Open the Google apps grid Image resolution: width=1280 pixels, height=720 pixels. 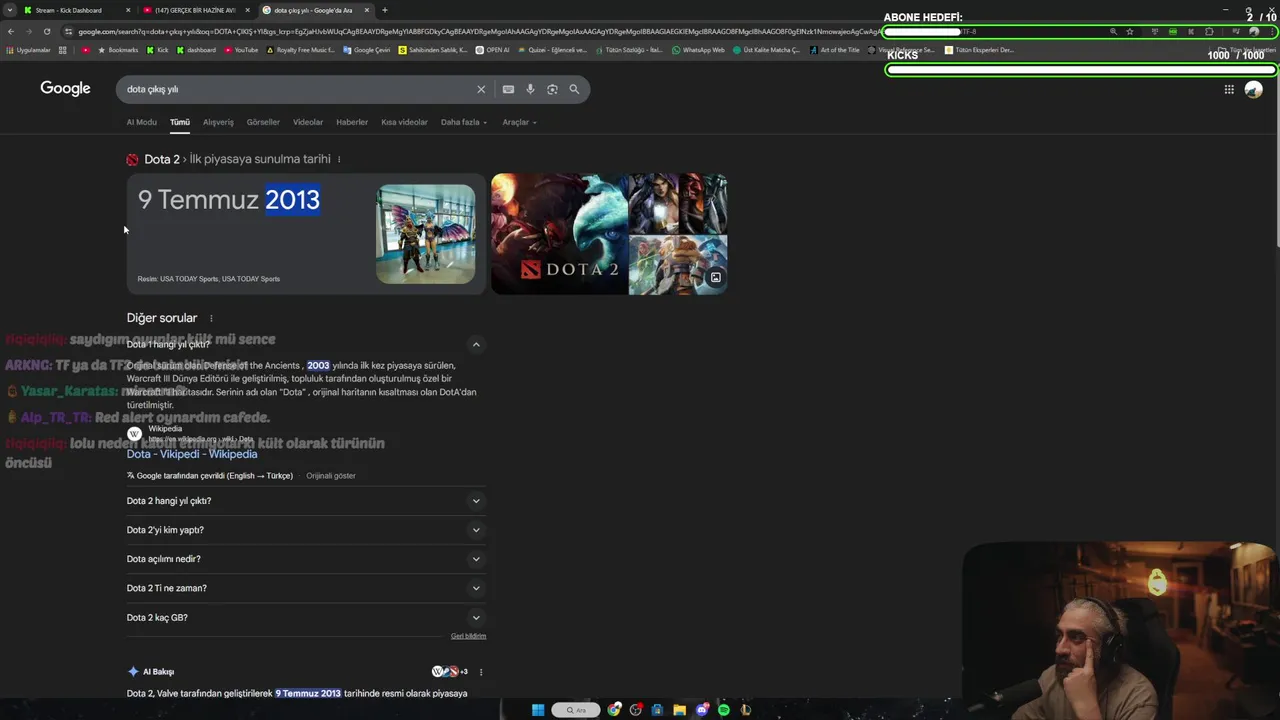[x=1229, y=89]
